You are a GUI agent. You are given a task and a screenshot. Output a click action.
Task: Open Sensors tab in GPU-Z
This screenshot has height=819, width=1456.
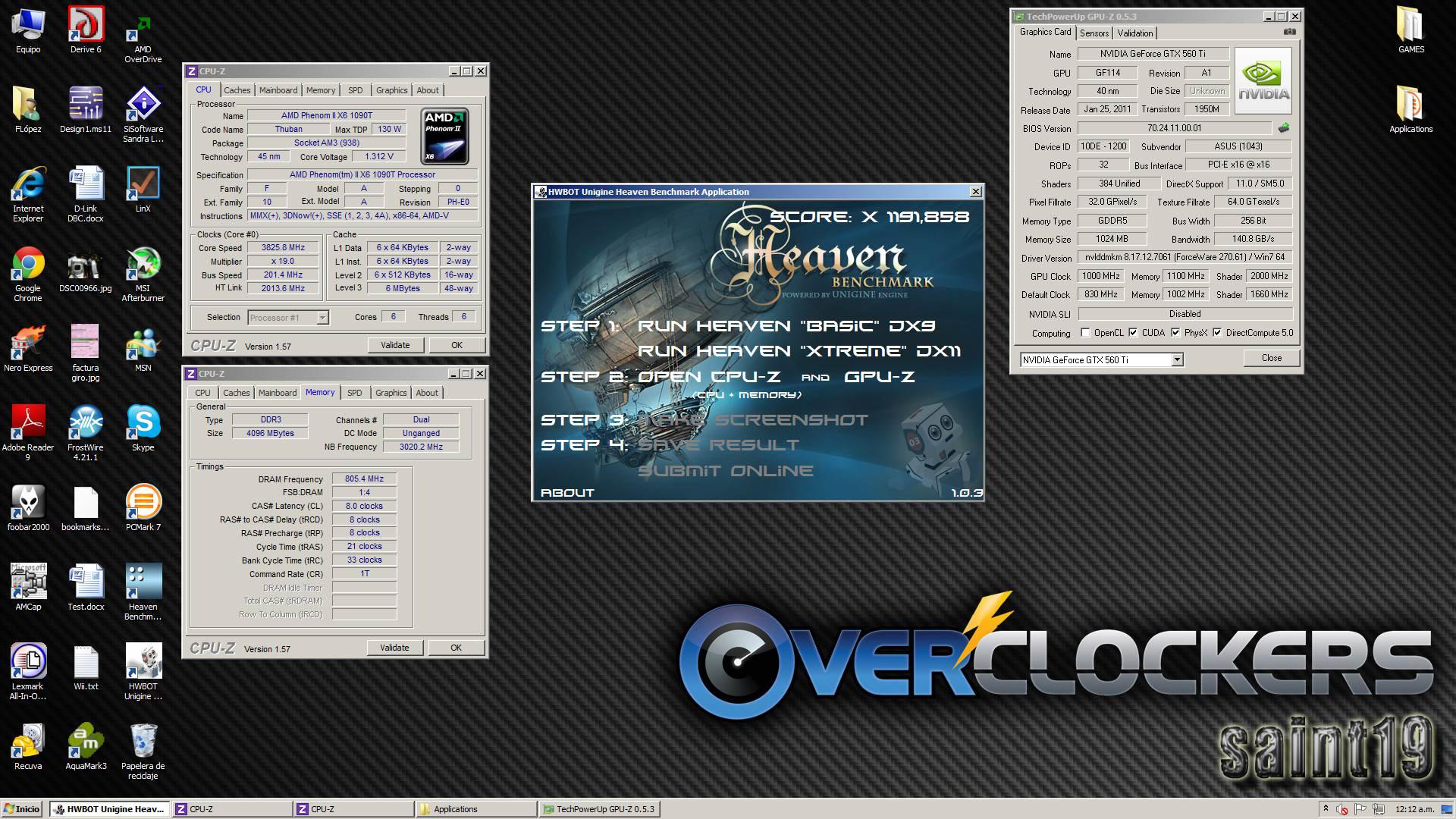pos(1094,33)
